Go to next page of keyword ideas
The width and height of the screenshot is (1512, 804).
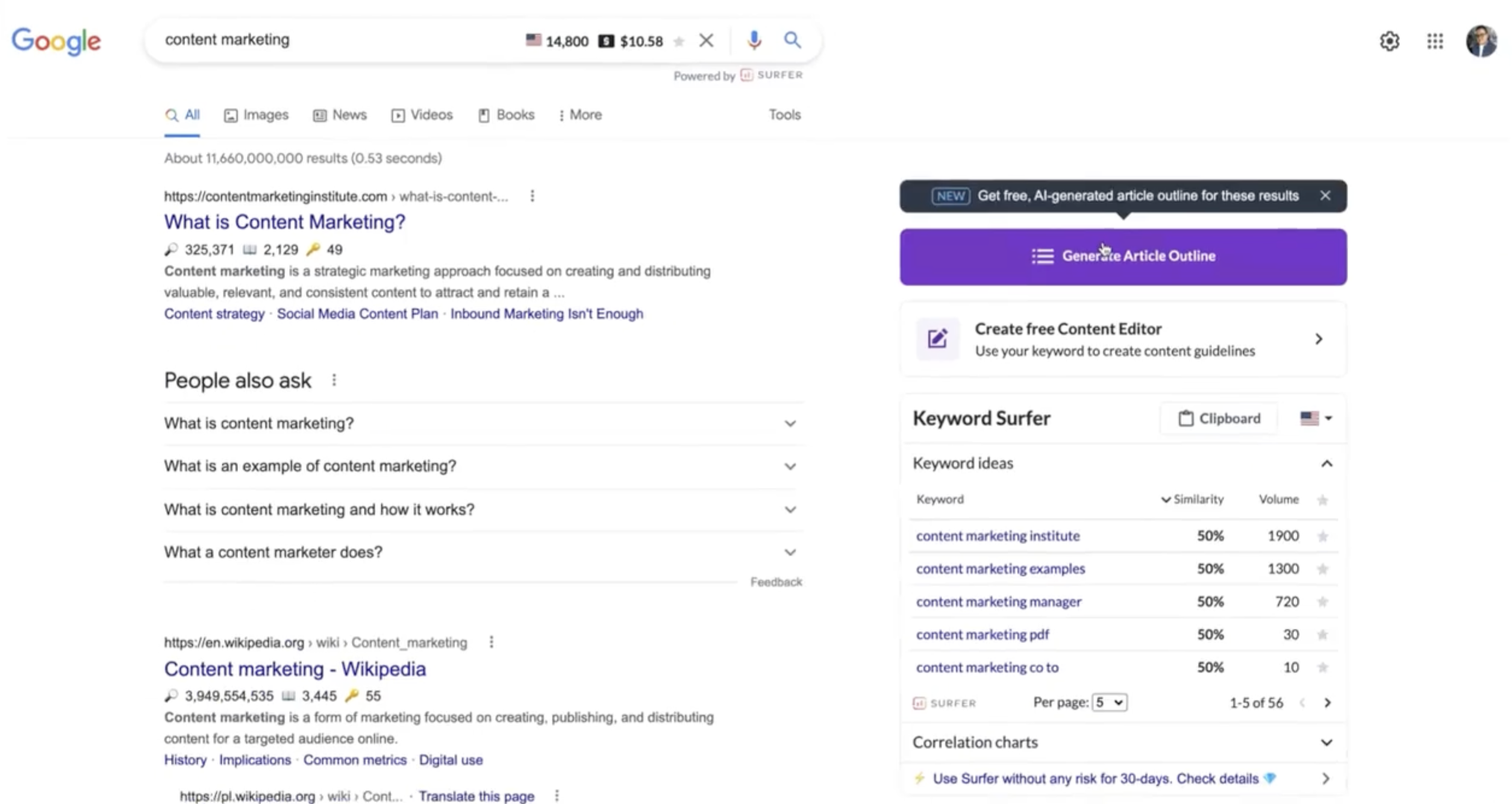[x=1327, y=703]
